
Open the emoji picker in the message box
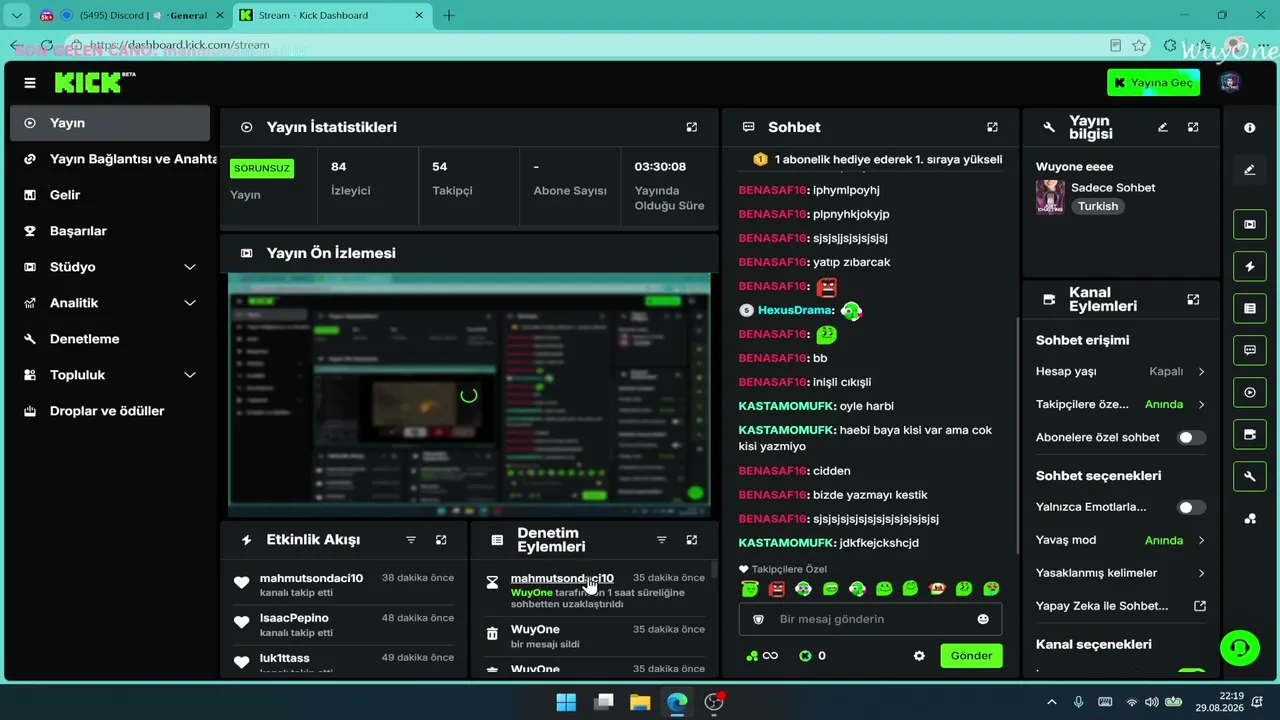(983, 619)
